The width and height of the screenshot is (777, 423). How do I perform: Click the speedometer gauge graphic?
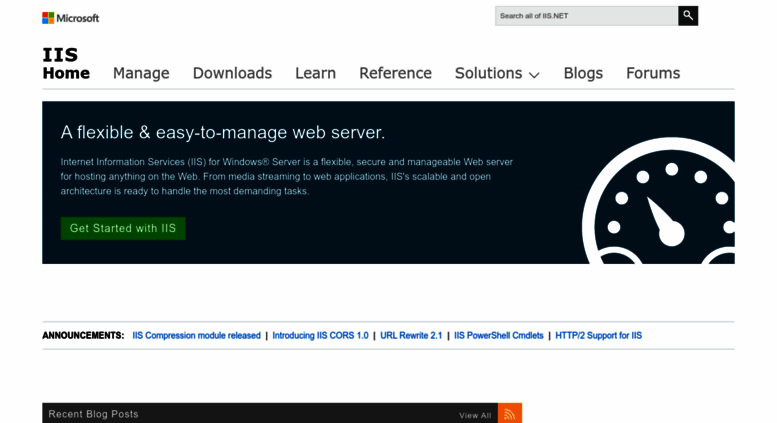pyautogui.click(x=659, y=201)
